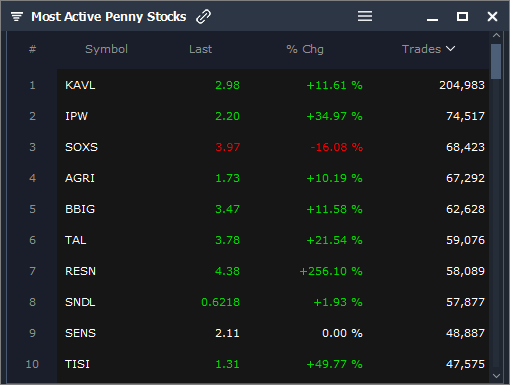
Task: Sort by the Symbol column header
Action: tap(106, 49)
